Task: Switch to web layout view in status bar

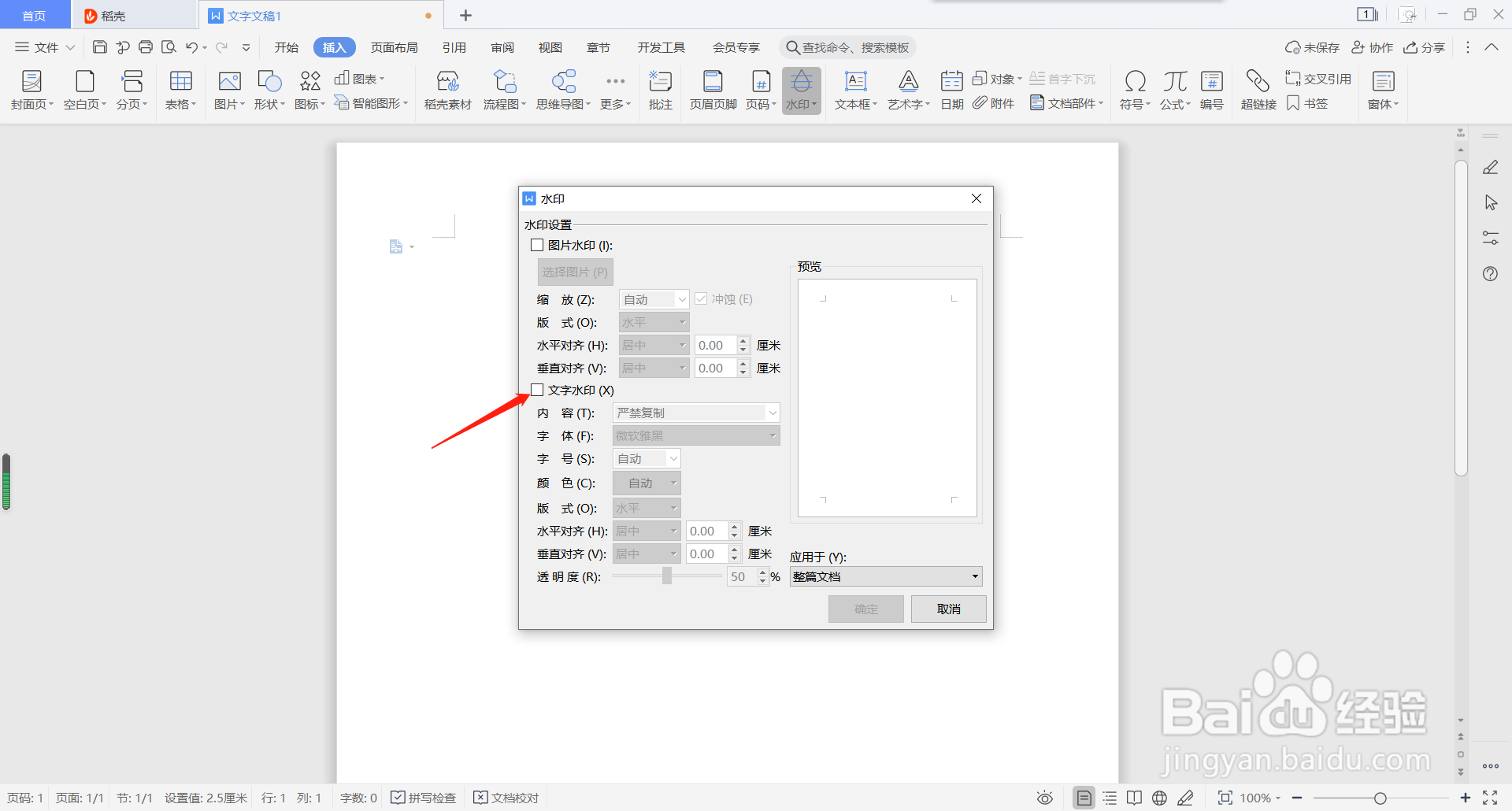Action: coord(1159,798)
